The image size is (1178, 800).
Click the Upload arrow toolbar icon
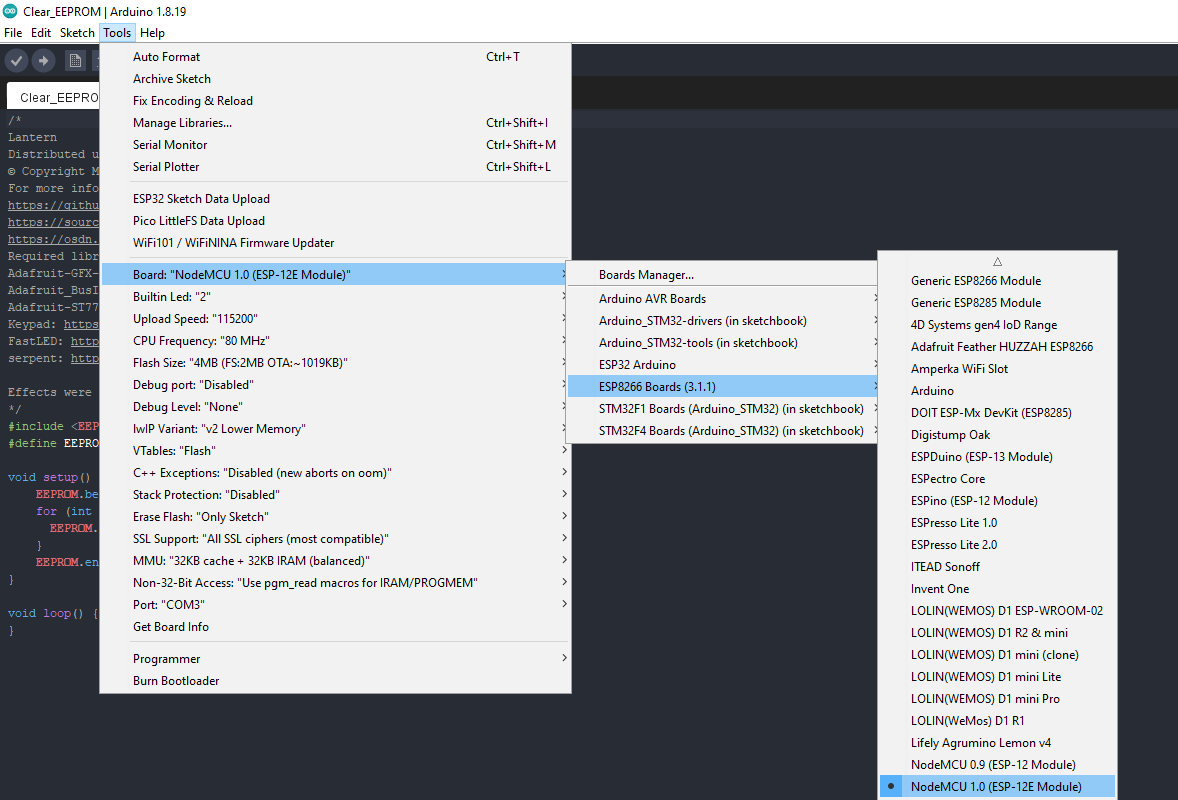pyautogui.click(x=43, y=61)
